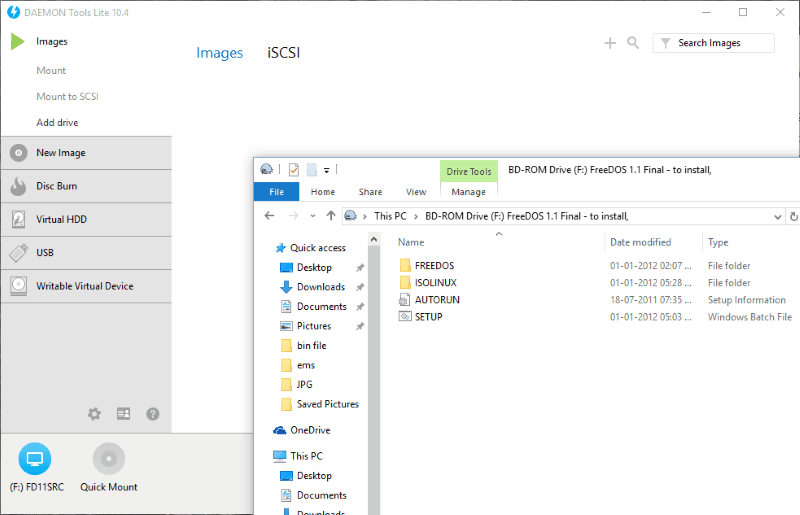Click the green Images play icon
This screenshot has width=800, height=515.
point(17,41)
